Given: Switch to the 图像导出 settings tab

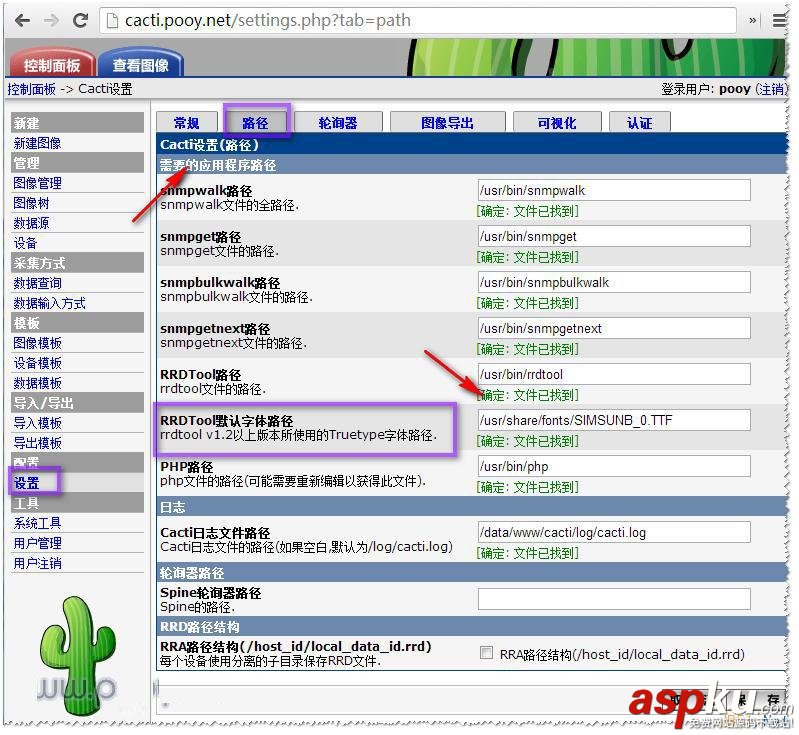Looking at the screenshot, I should point(447,122).
